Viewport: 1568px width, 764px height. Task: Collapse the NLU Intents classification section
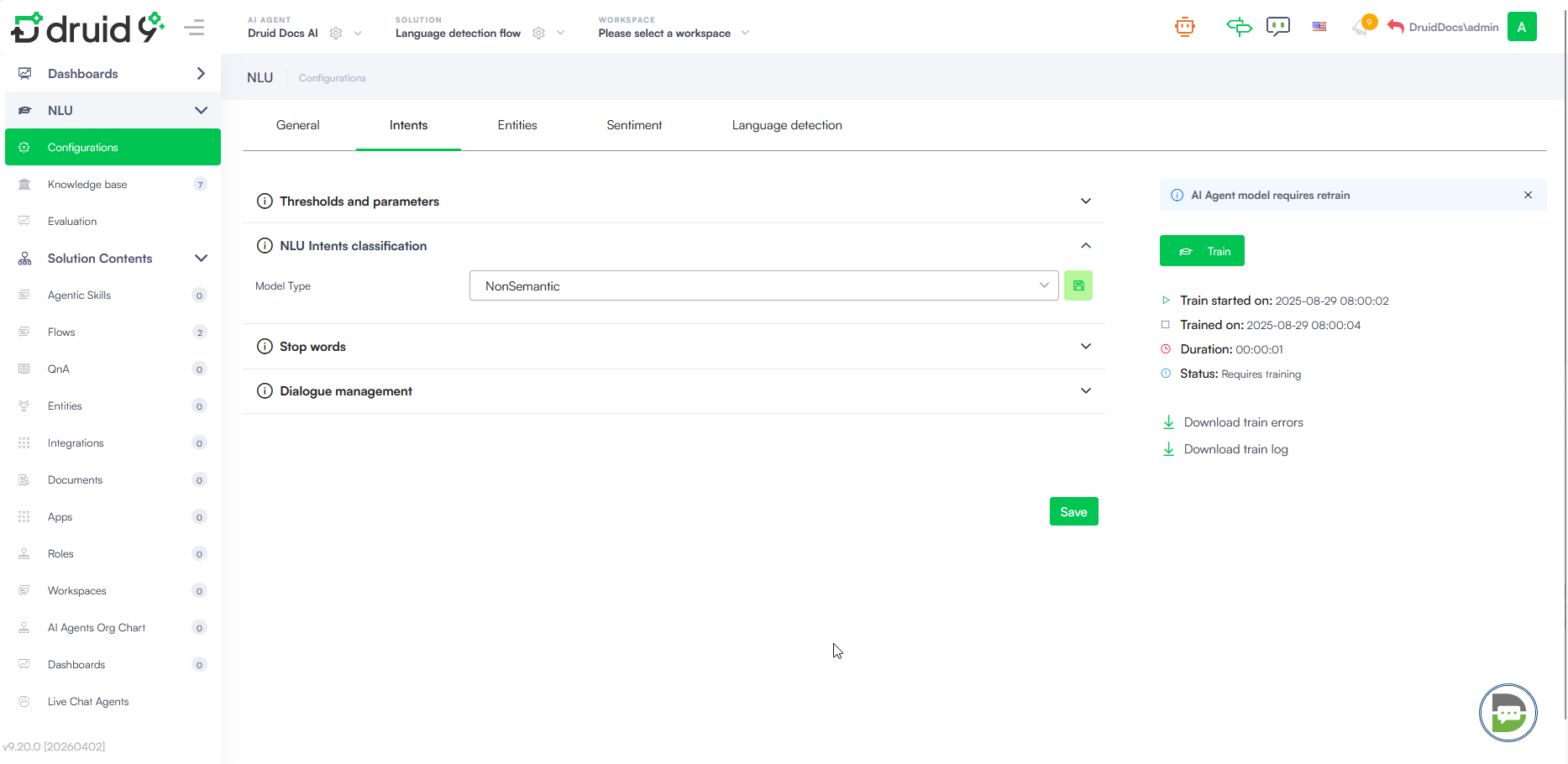tap(1085, 246)
